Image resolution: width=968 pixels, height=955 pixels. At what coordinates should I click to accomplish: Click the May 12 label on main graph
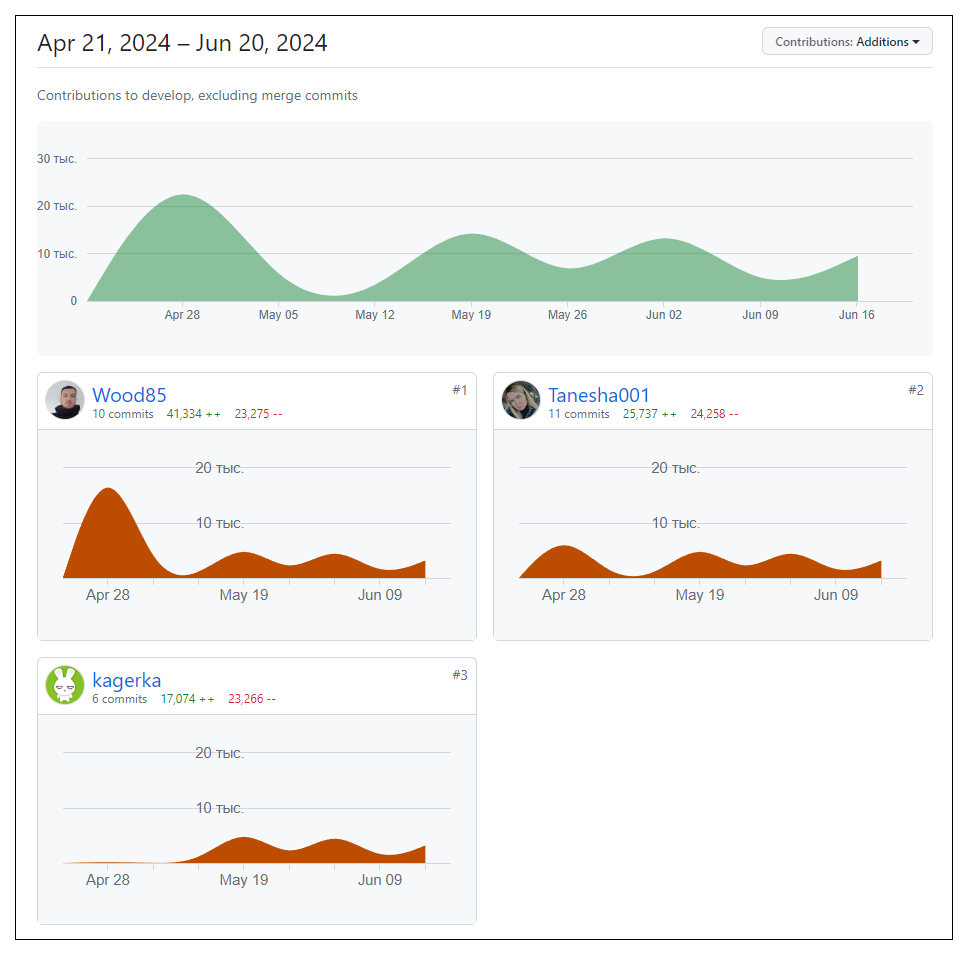[375, 315]
